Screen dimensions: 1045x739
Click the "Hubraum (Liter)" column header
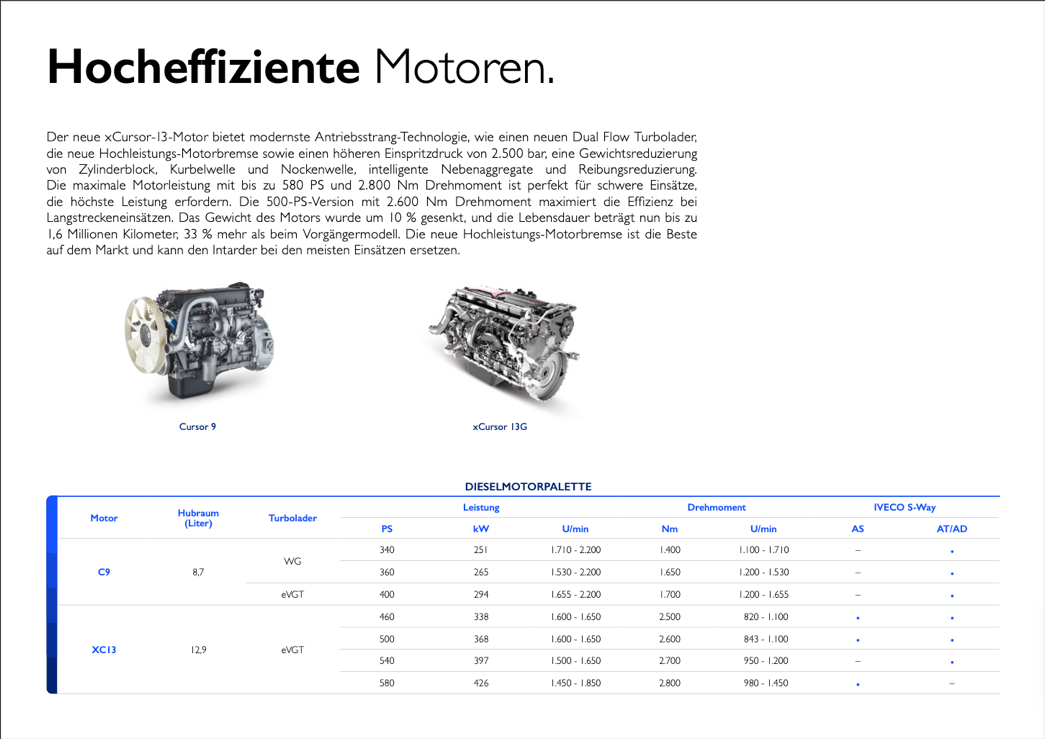click(x=198, y=518)
